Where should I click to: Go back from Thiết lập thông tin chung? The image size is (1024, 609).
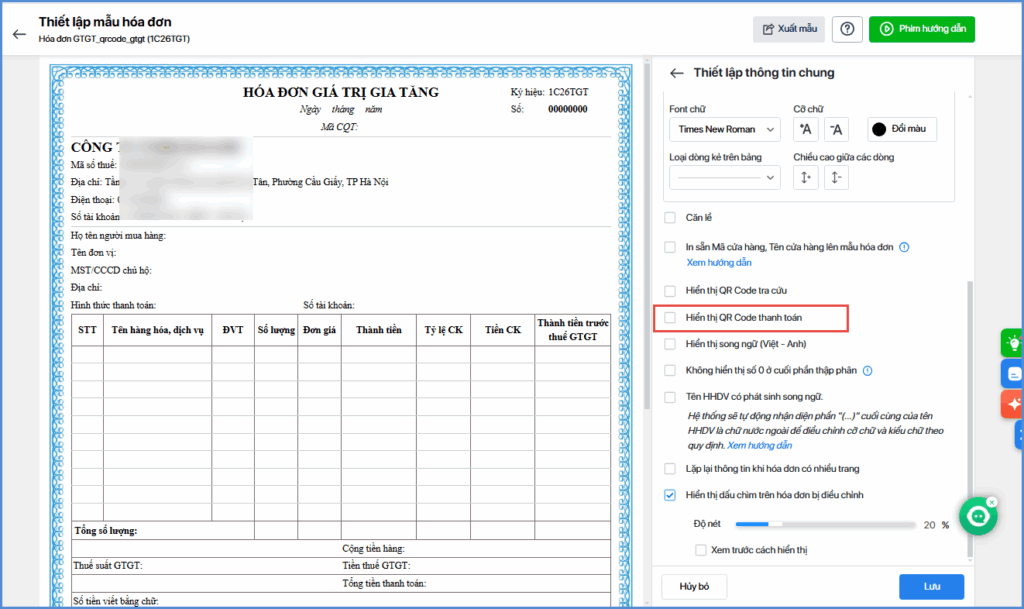[x=677, y=73]
